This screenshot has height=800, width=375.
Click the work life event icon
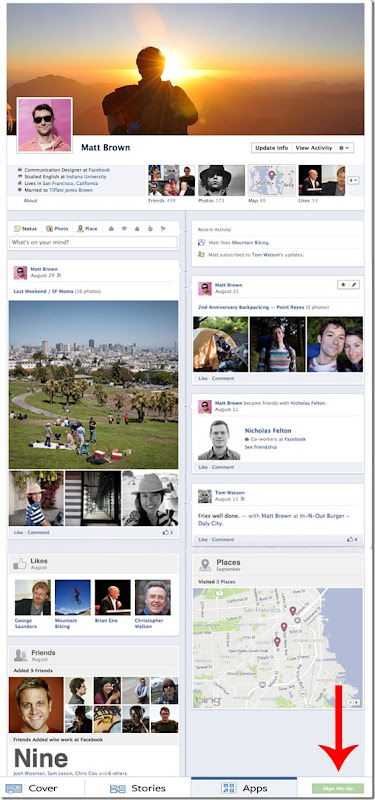point(111,229)
